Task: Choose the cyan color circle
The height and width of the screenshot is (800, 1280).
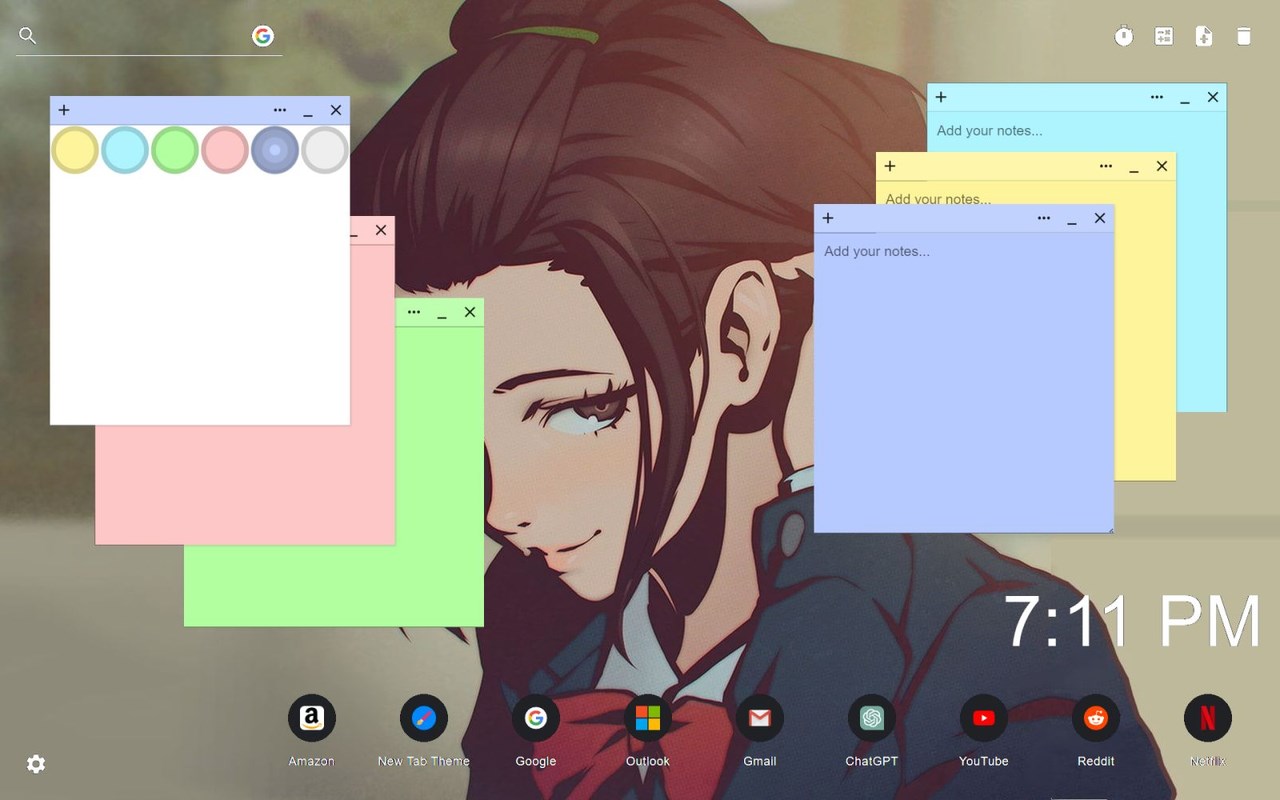Action: pos(125,150)
